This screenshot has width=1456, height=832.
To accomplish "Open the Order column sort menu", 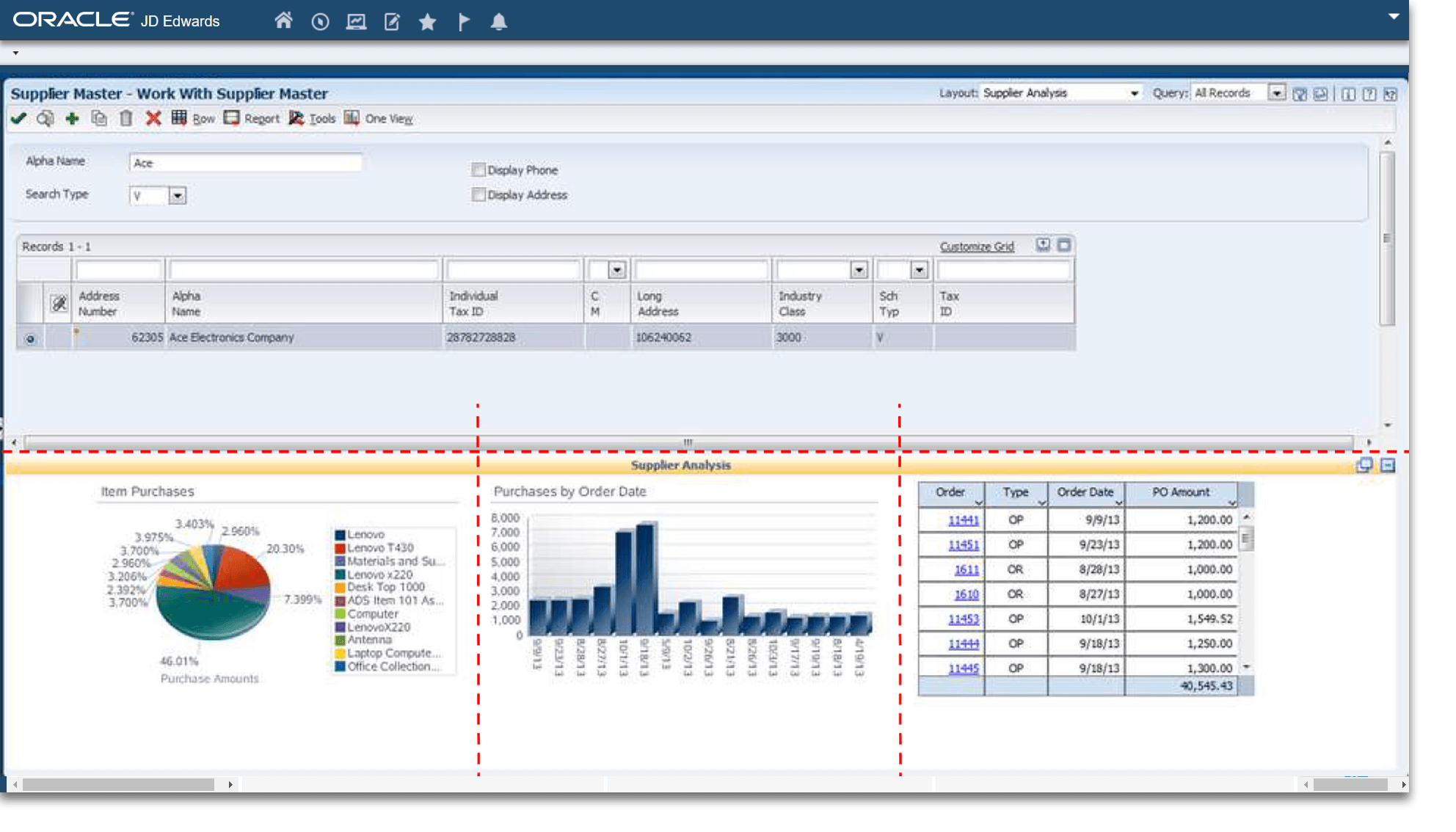I will [x=978, y=503].
